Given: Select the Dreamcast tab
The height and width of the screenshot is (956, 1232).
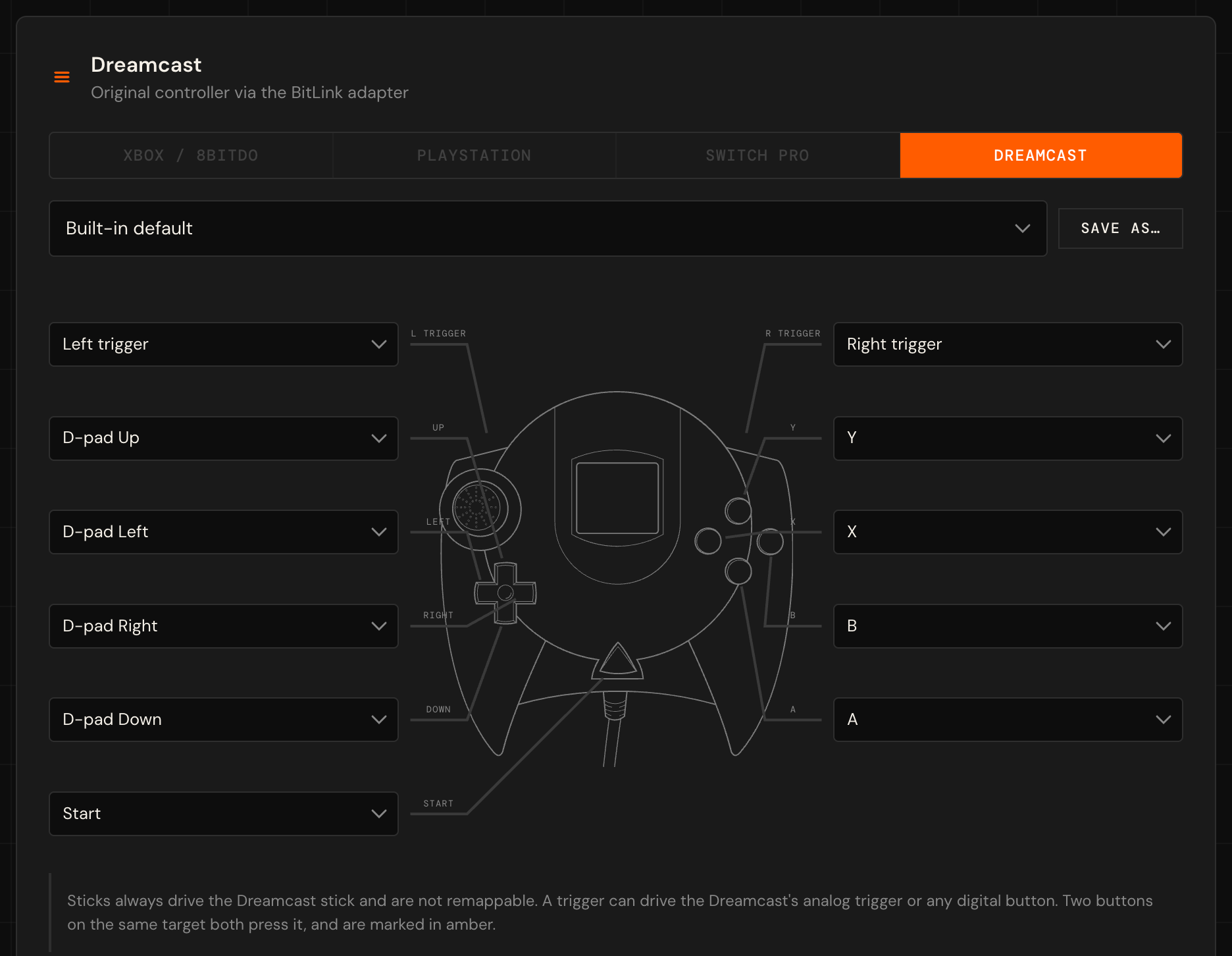Looking at the screenshot, I should [1040, 155].
